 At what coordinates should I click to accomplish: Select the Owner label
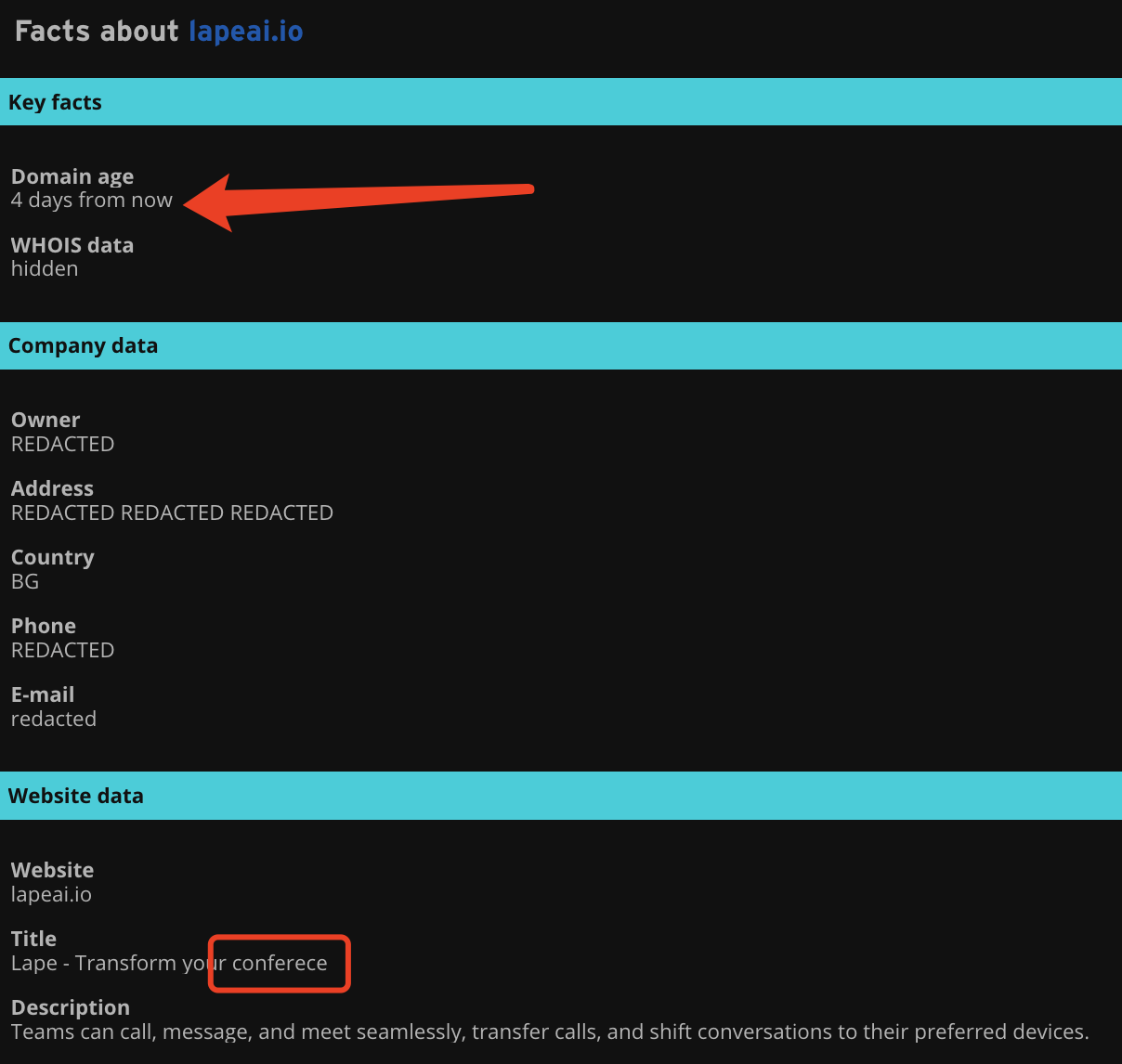tap(46, 420)
